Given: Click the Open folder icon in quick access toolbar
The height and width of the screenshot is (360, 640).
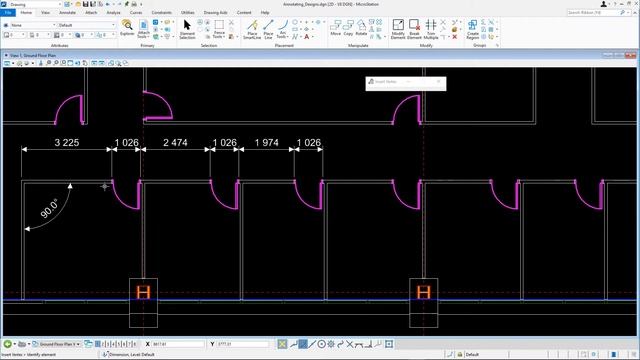Looking at the screenshot, I should (x=78, y=4).
